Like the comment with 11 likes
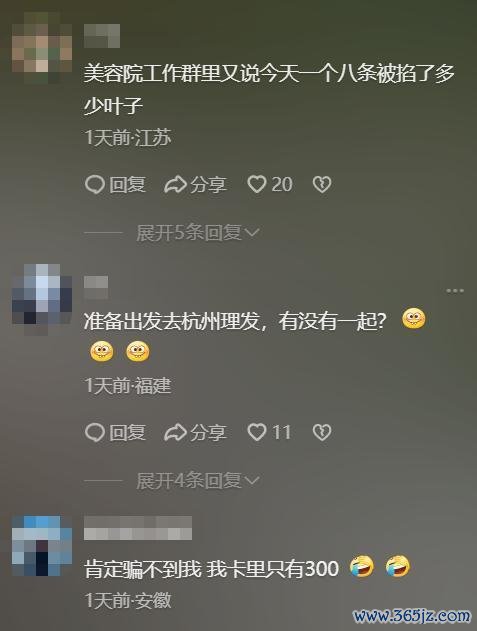 click(269, 433)
